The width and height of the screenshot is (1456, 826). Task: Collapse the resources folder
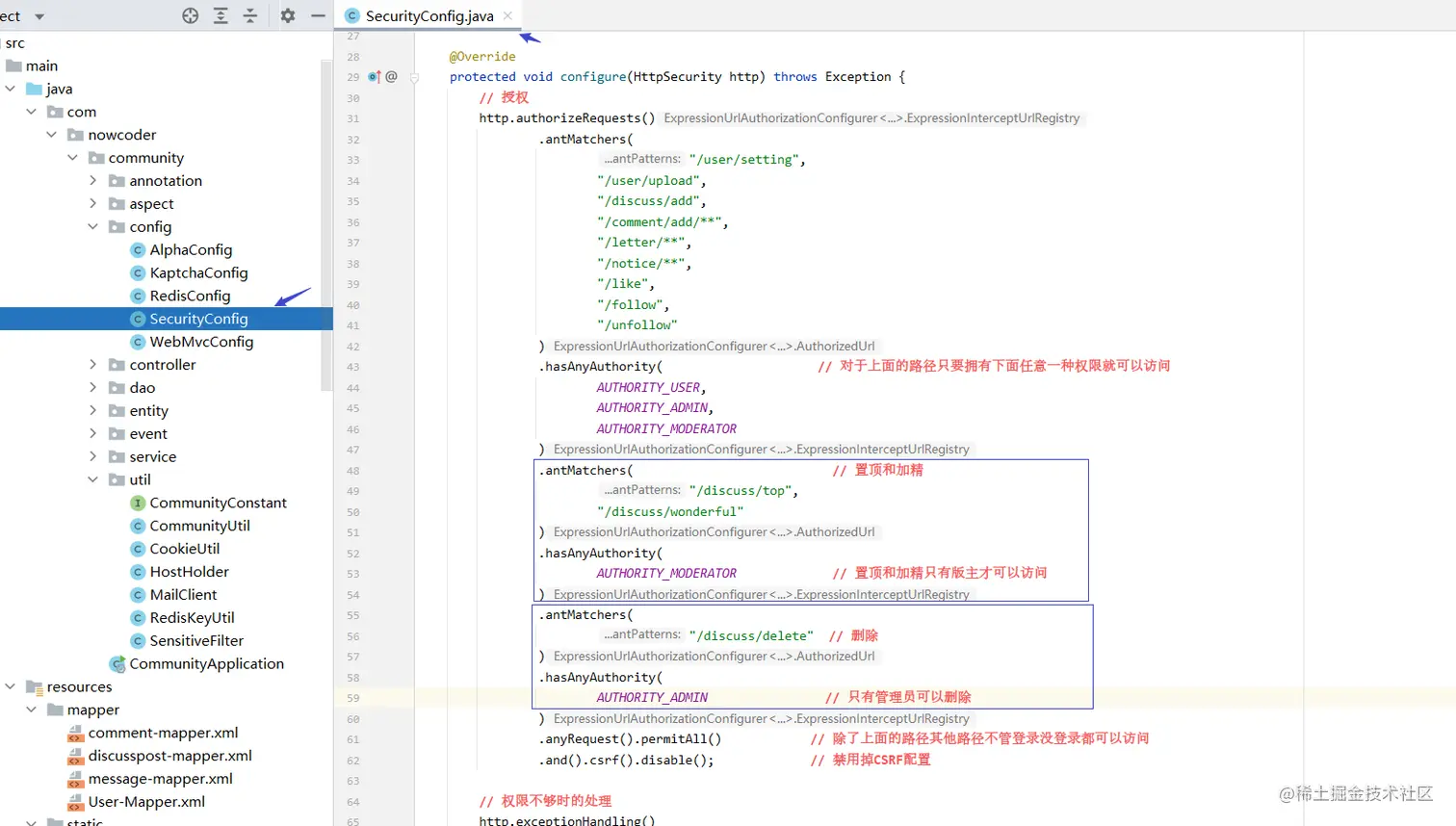click(x=11, y=686)
